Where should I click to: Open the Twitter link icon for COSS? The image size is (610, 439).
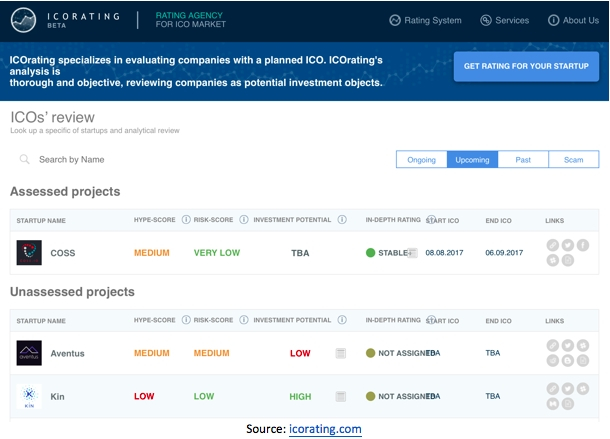point(567,246)
